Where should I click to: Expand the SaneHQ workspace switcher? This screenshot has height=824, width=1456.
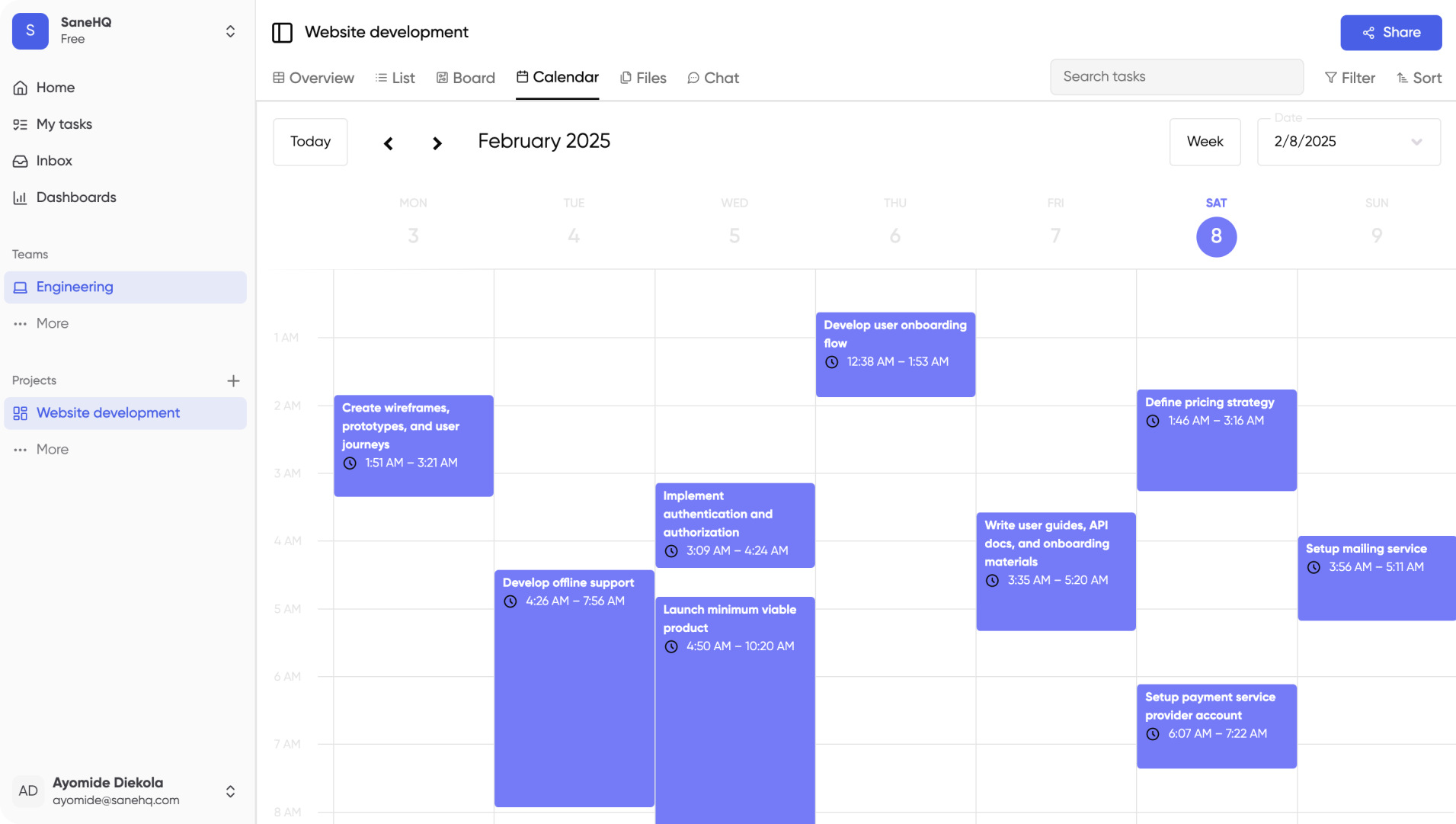[x=230, y=31]
